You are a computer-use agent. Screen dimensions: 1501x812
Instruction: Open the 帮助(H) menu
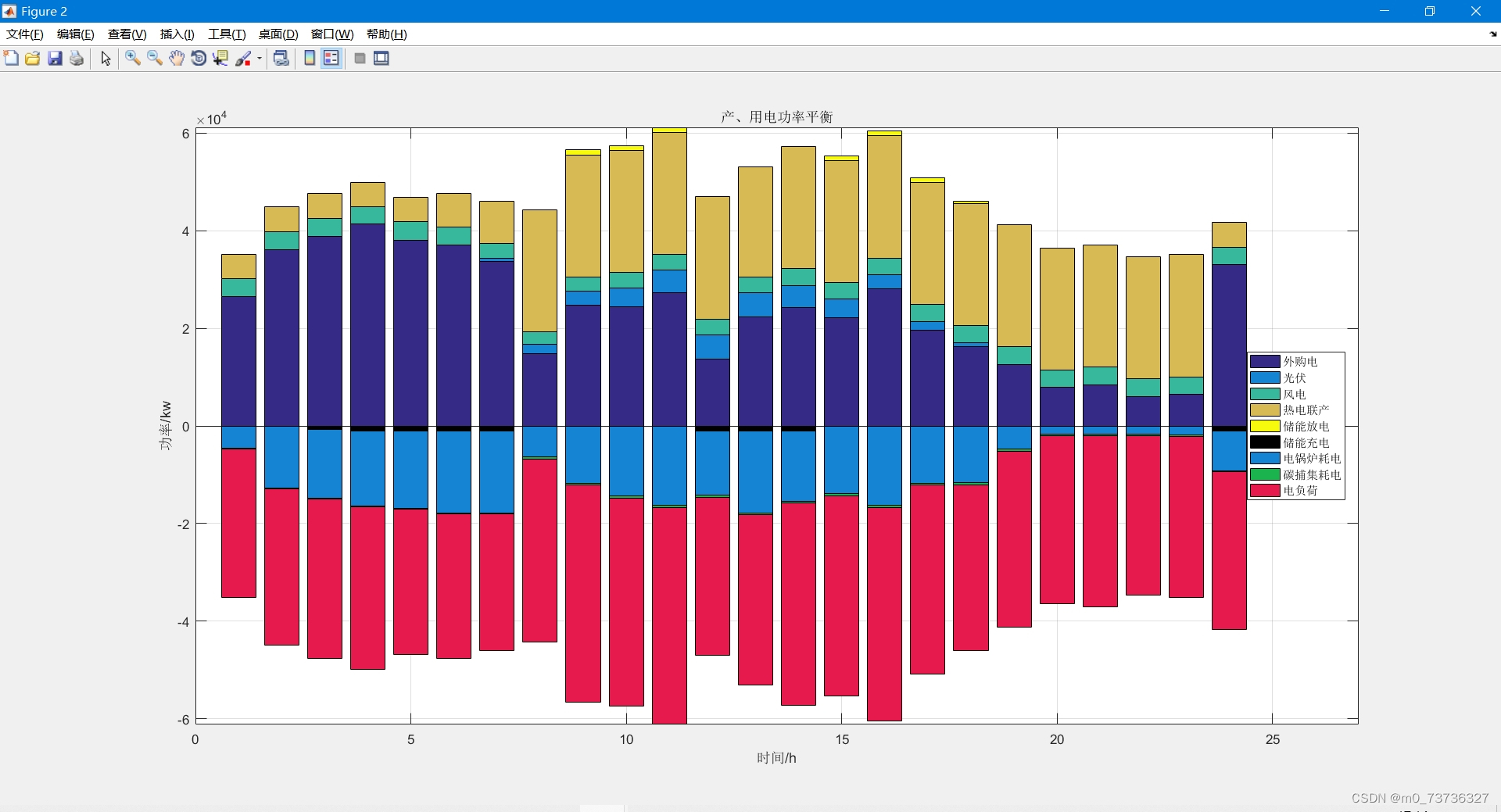387,34
